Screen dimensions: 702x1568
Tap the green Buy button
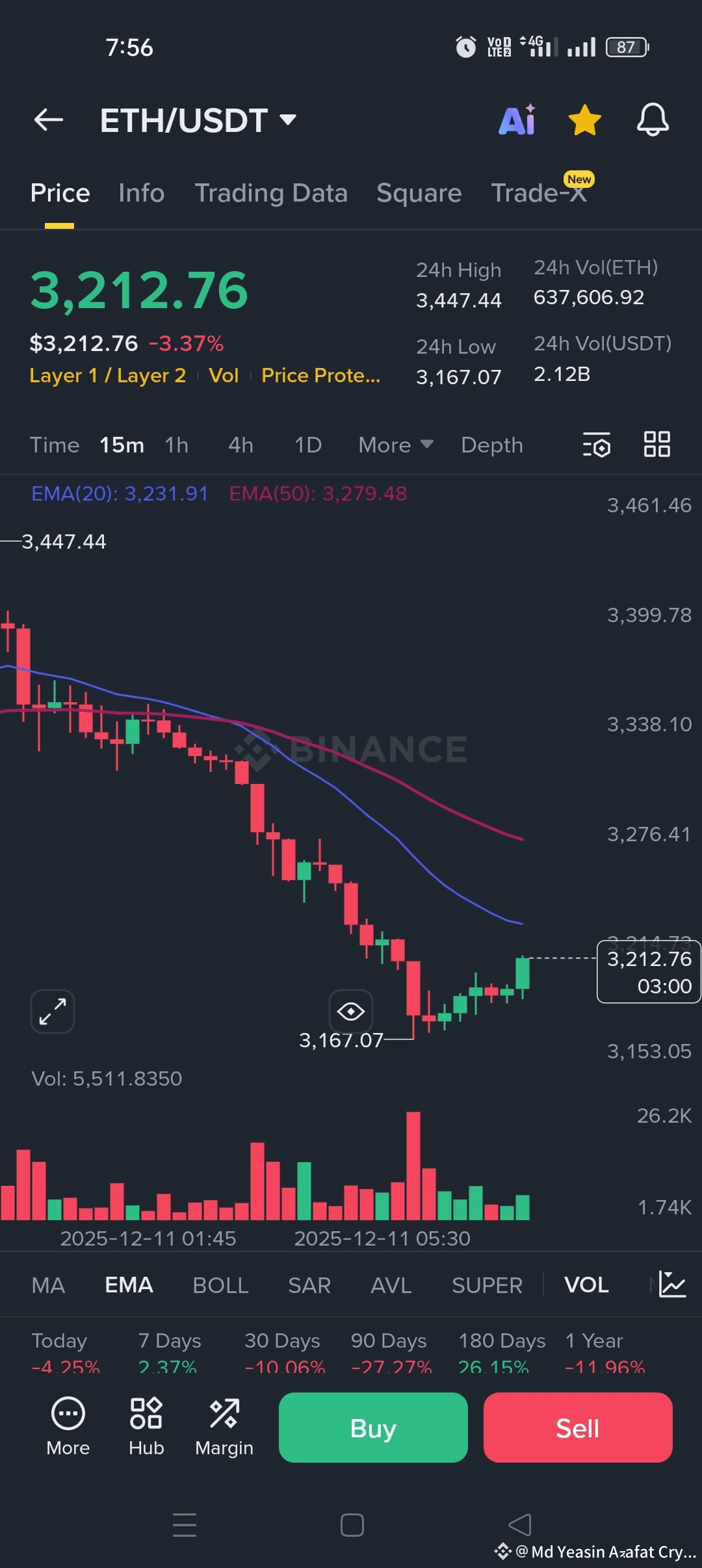point(373,1428)
